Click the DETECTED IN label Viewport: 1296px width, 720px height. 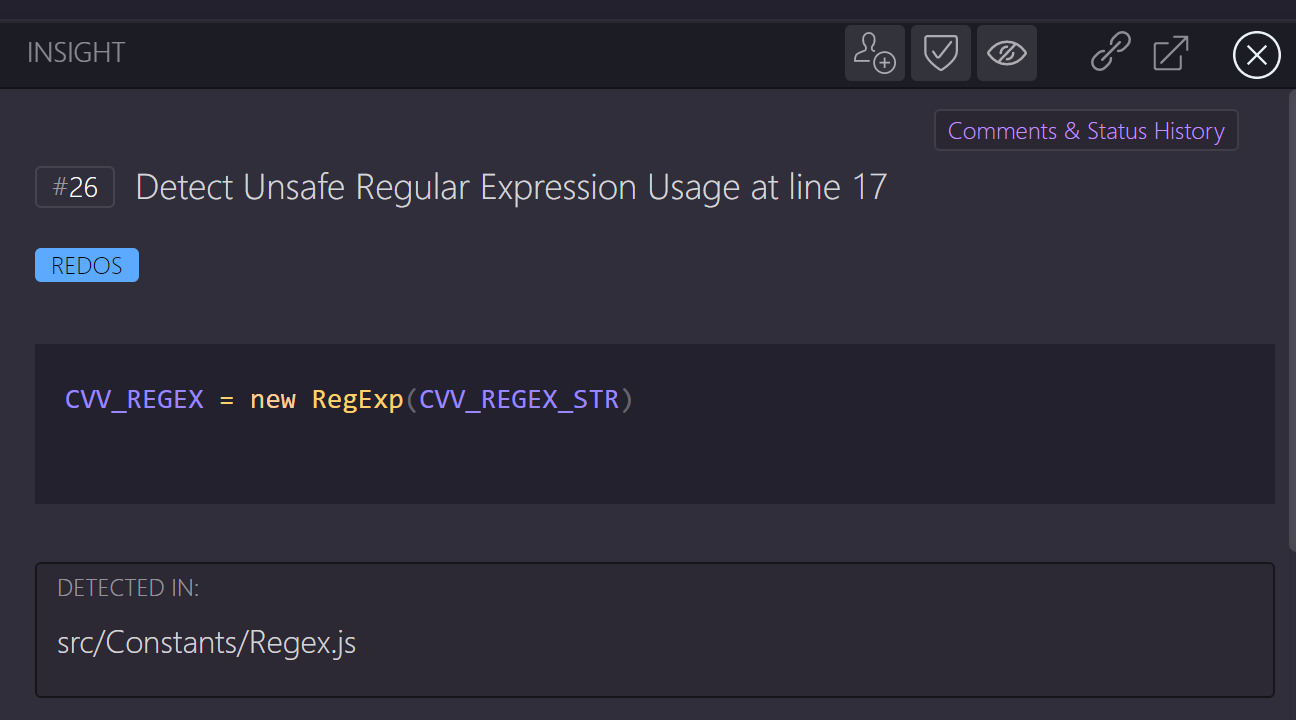pos(128,588)
